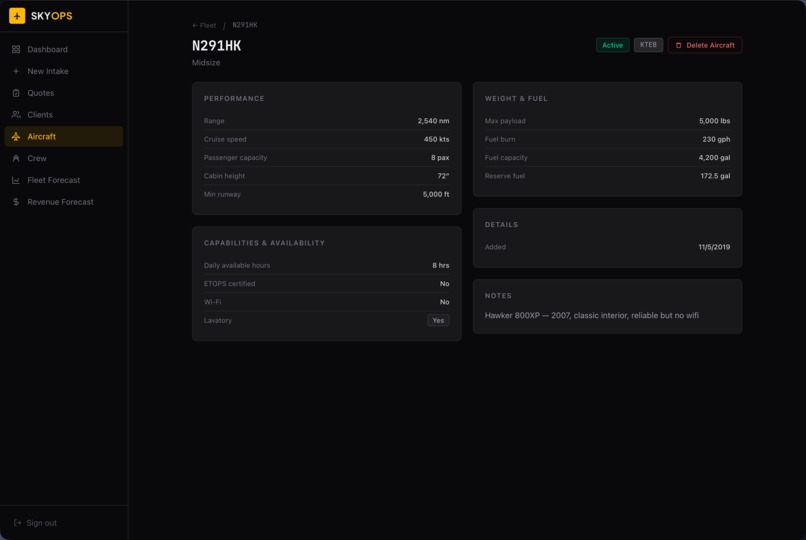Click the Delete Aircraft button
Viewport: 806px width, 540px height.
coord(705,45)
